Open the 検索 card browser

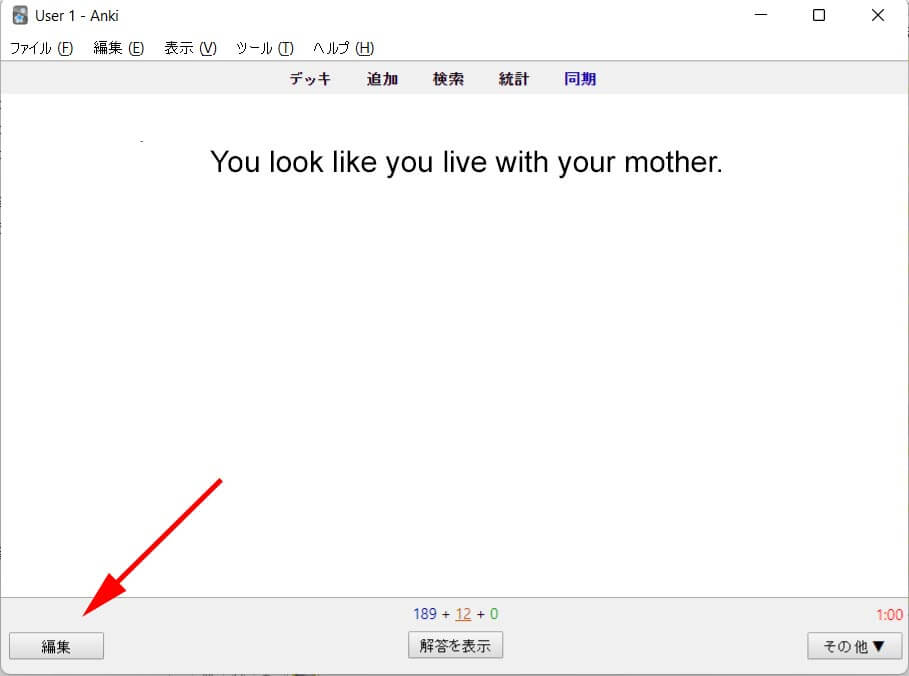[x=448, y=79]
